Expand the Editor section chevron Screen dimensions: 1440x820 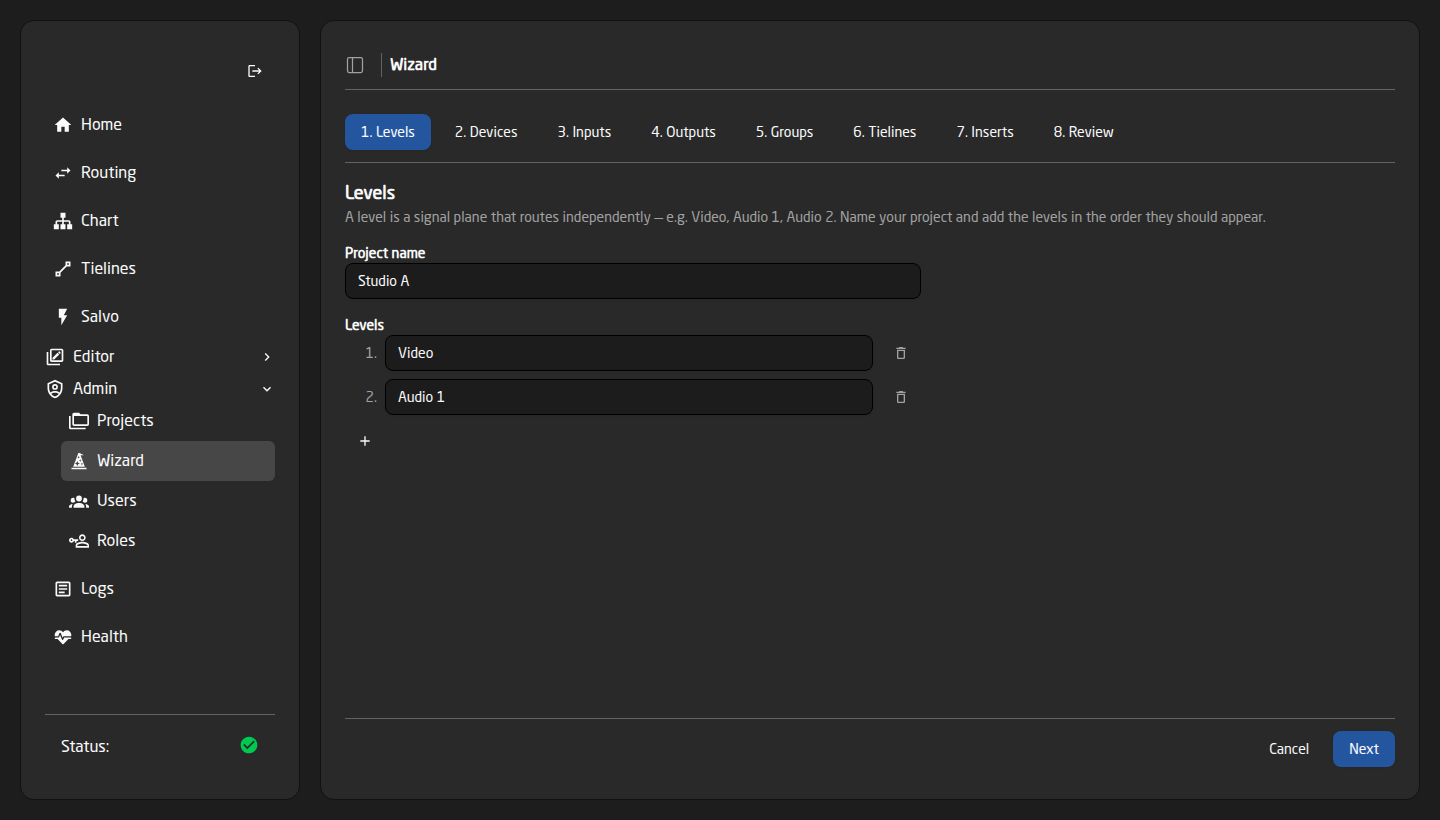267,357
